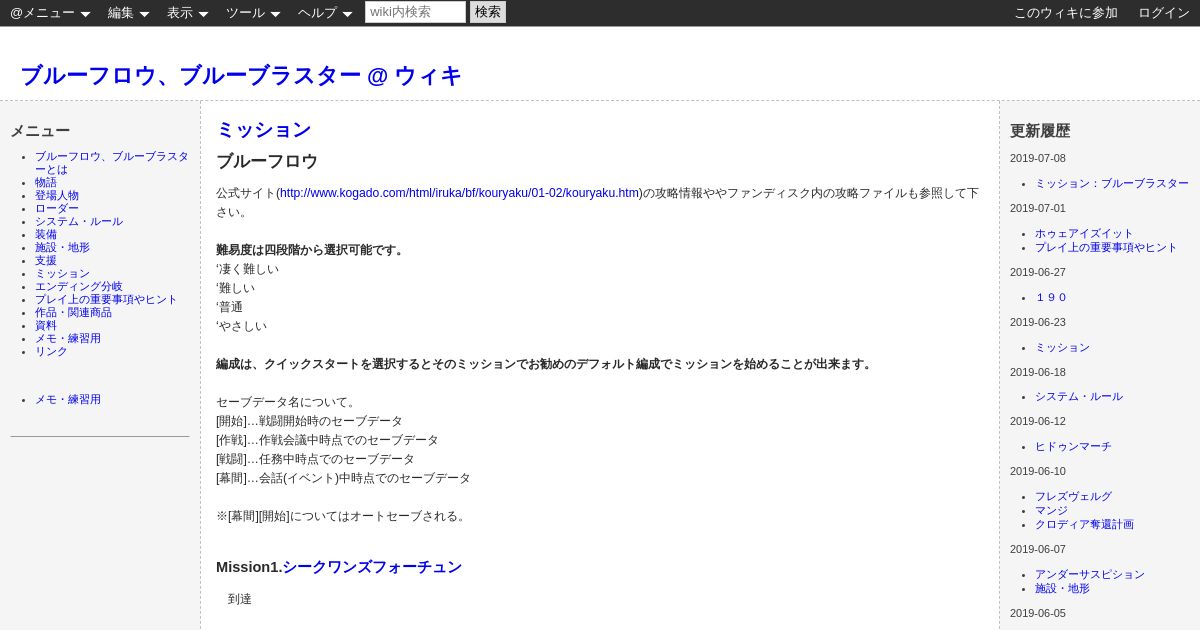Open the lower standalone メモ・練習用 link
1200x630 pixels.
(x=68, y=400)
